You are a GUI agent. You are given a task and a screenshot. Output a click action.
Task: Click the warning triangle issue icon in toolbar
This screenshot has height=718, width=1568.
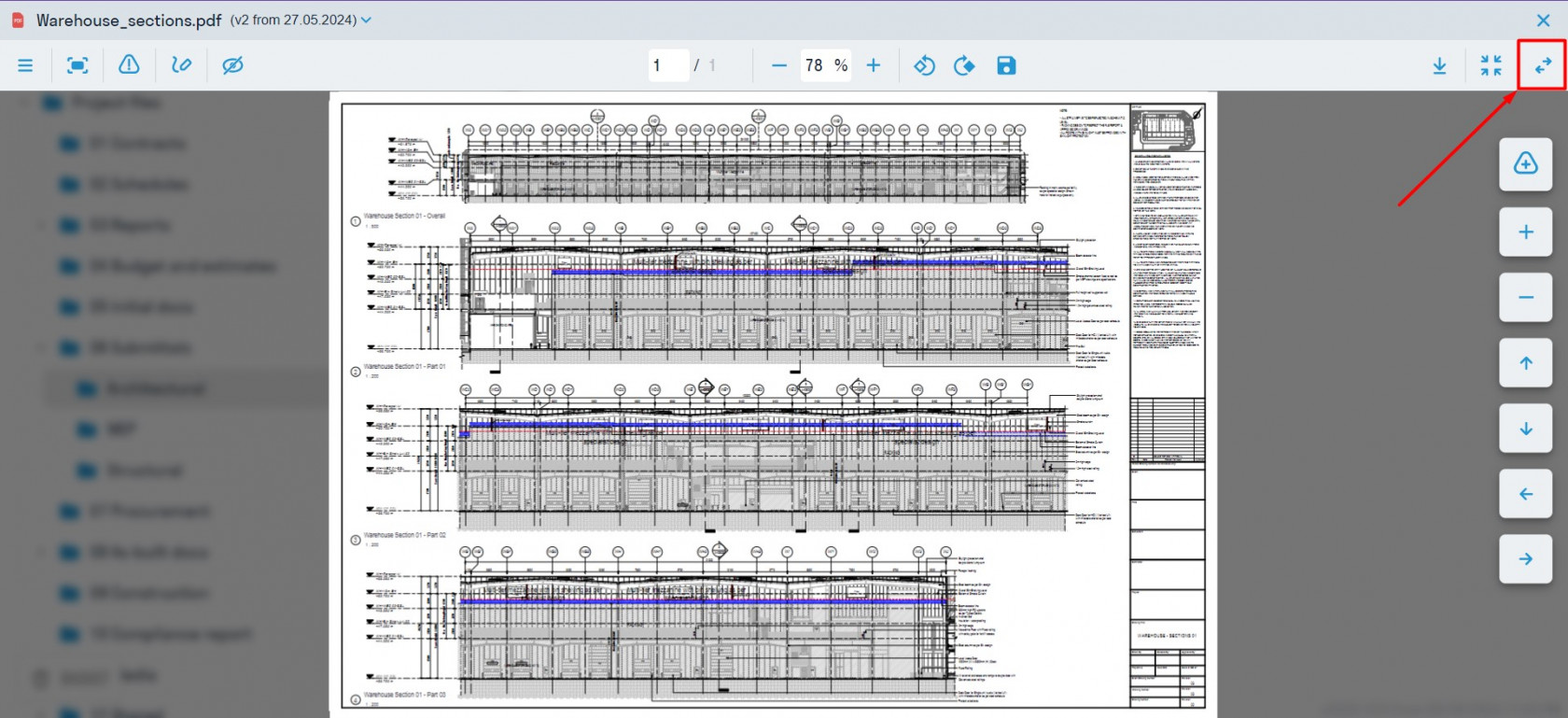click(x=129, y=64)
